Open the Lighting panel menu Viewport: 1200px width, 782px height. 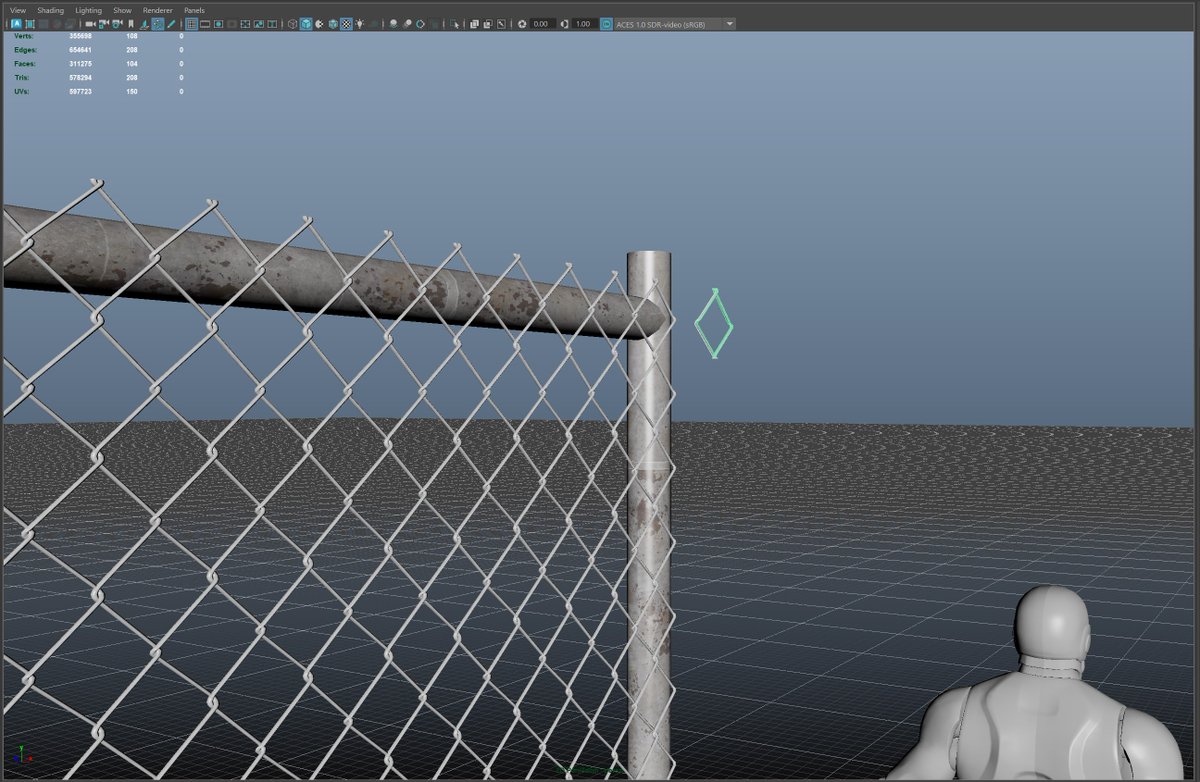tap(89, 10)
